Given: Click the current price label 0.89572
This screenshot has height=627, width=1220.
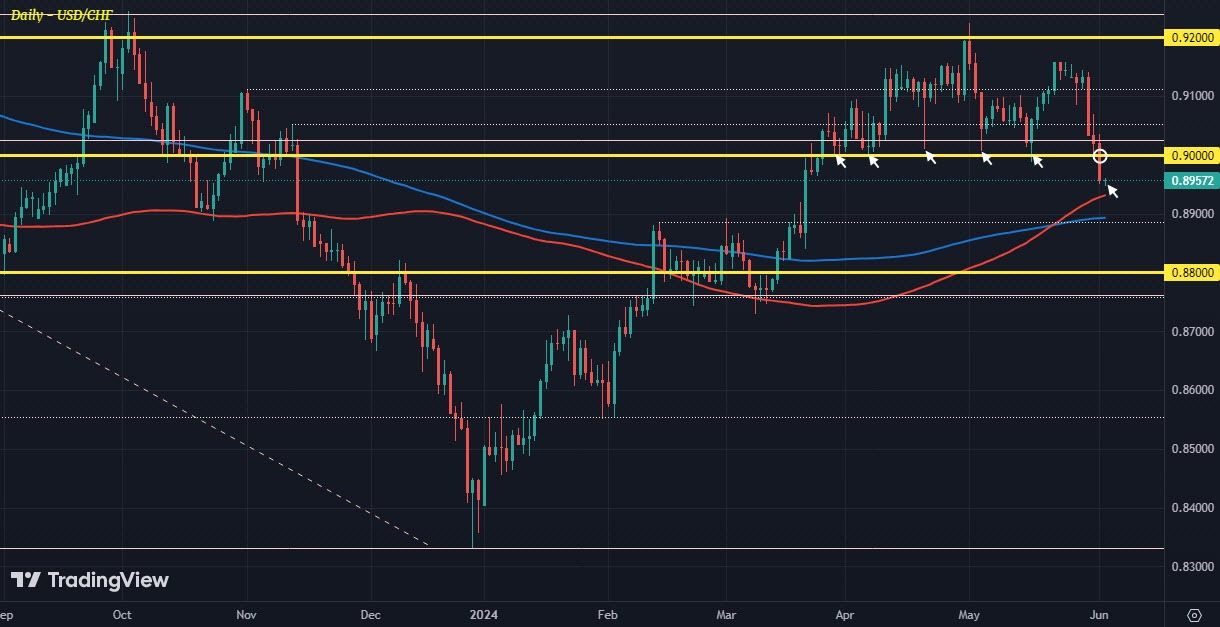Looking at the screenshot, I should tap(1190, 181).
